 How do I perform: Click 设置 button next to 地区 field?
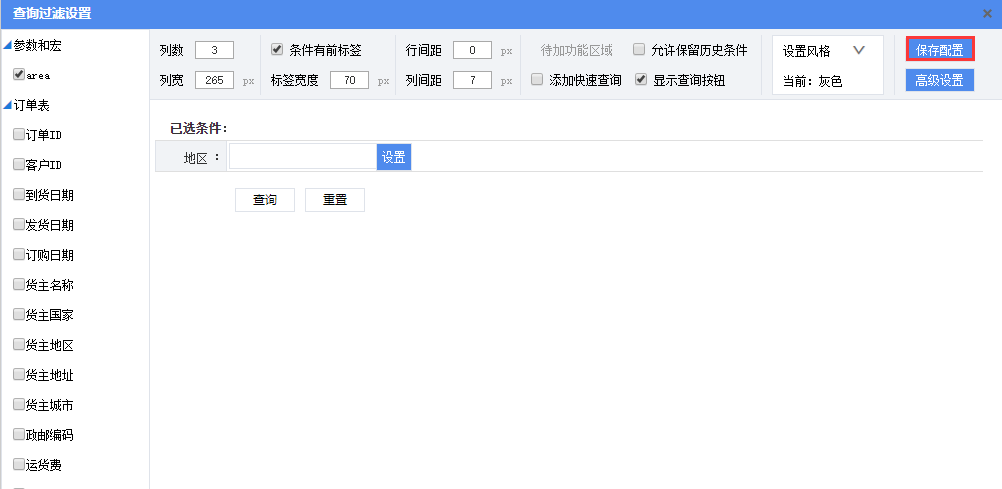click(393, 157)
